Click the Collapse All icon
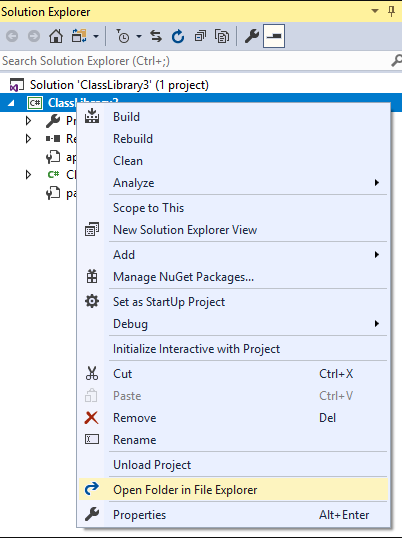Image resolution: width=402 pixels, height=538 pixels. coord(200,36)
